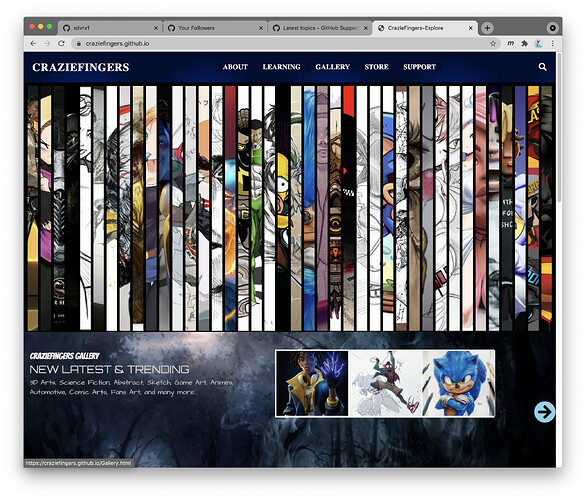Open the STORE menu item
The width and height of the screenshot is (587, 500).
point(376,67)
